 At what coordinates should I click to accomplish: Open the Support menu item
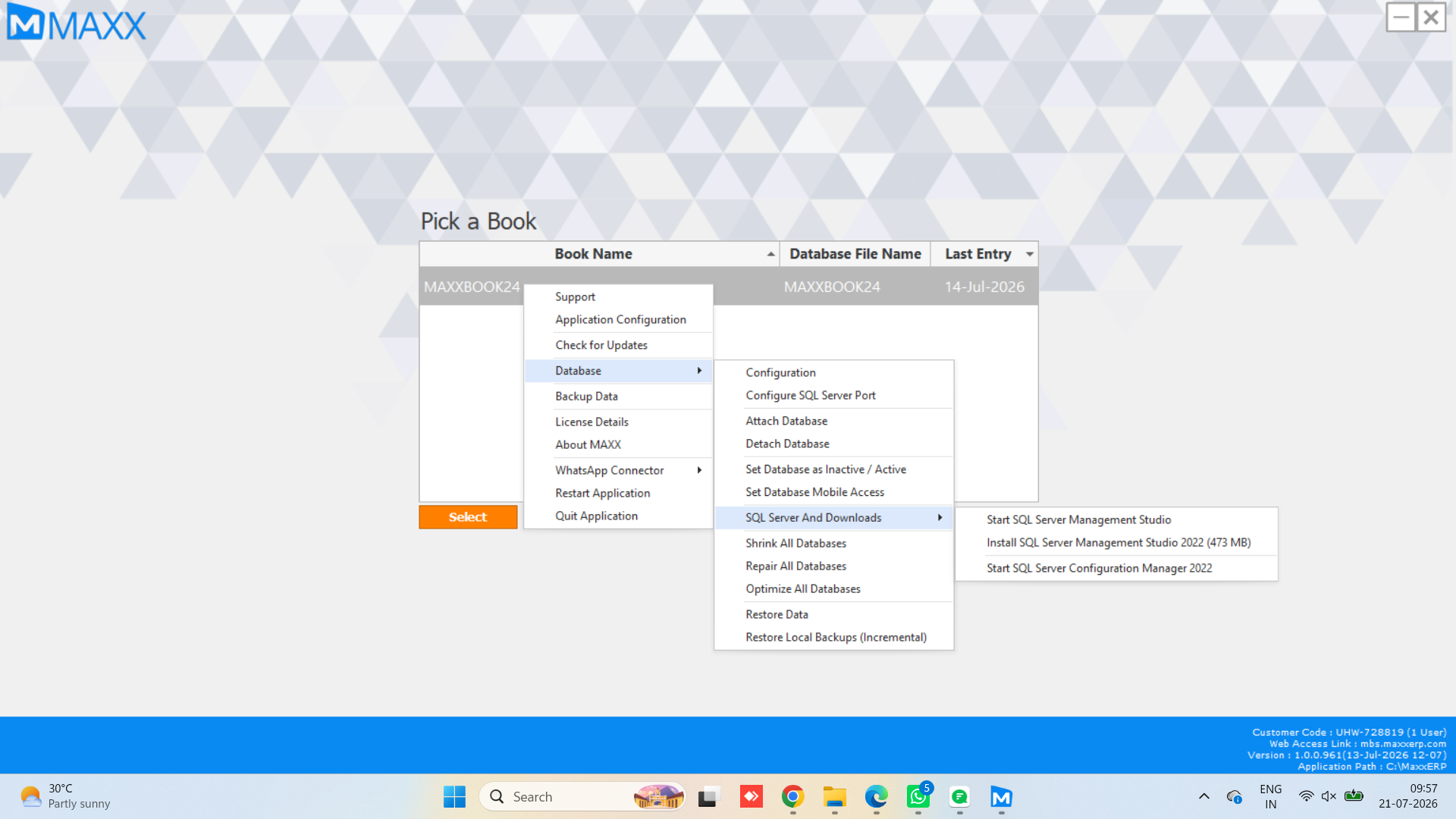(x=618, y=297)
